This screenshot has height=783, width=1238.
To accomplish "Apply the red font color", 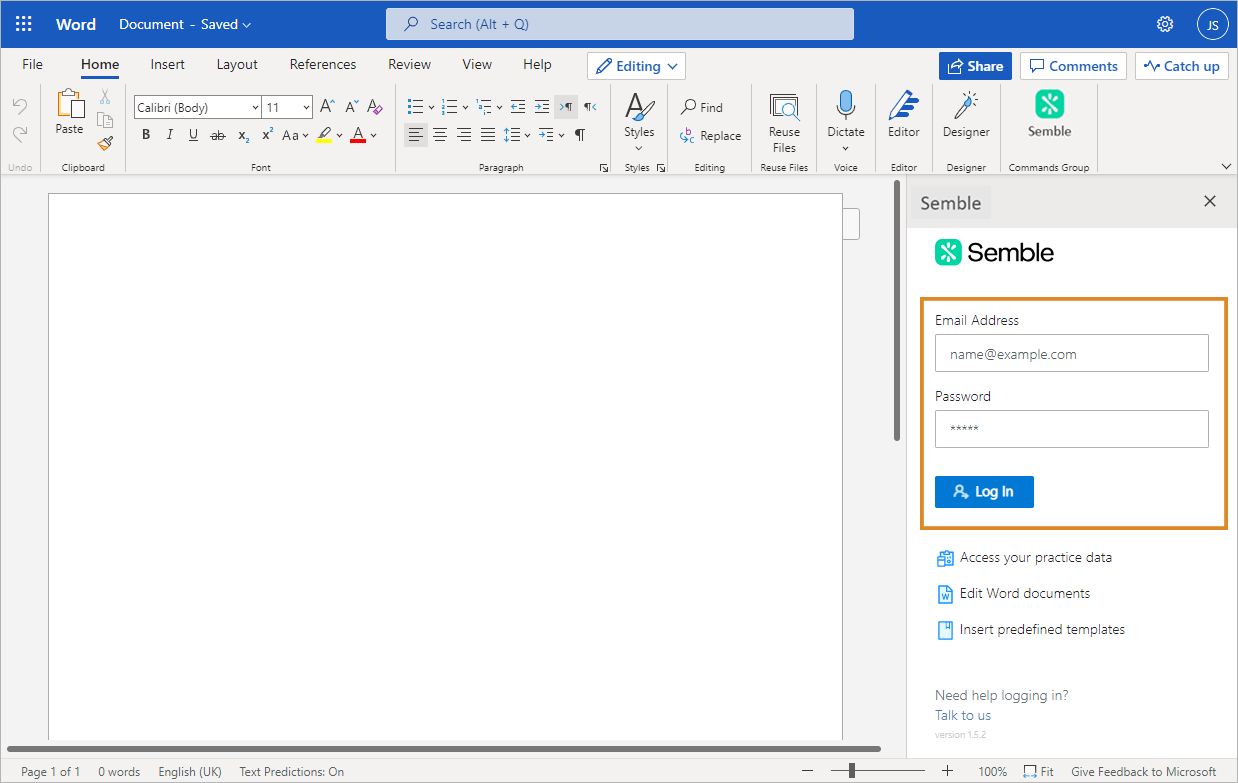I will point(358,135).
